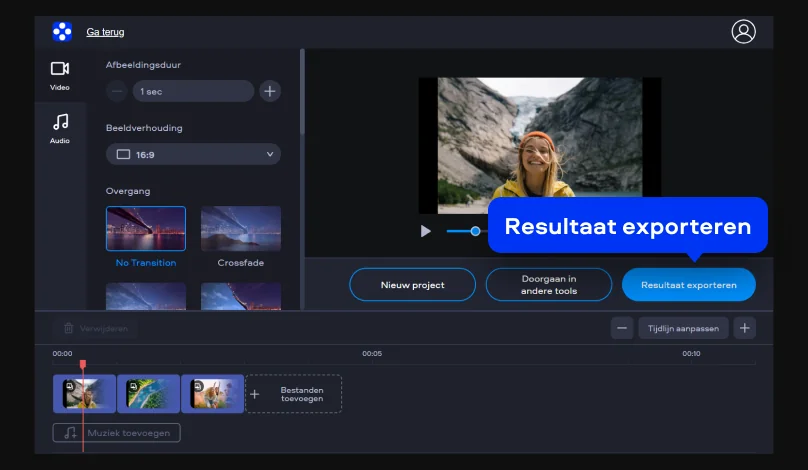Select the No Transition thumbnail

point(146,228)
